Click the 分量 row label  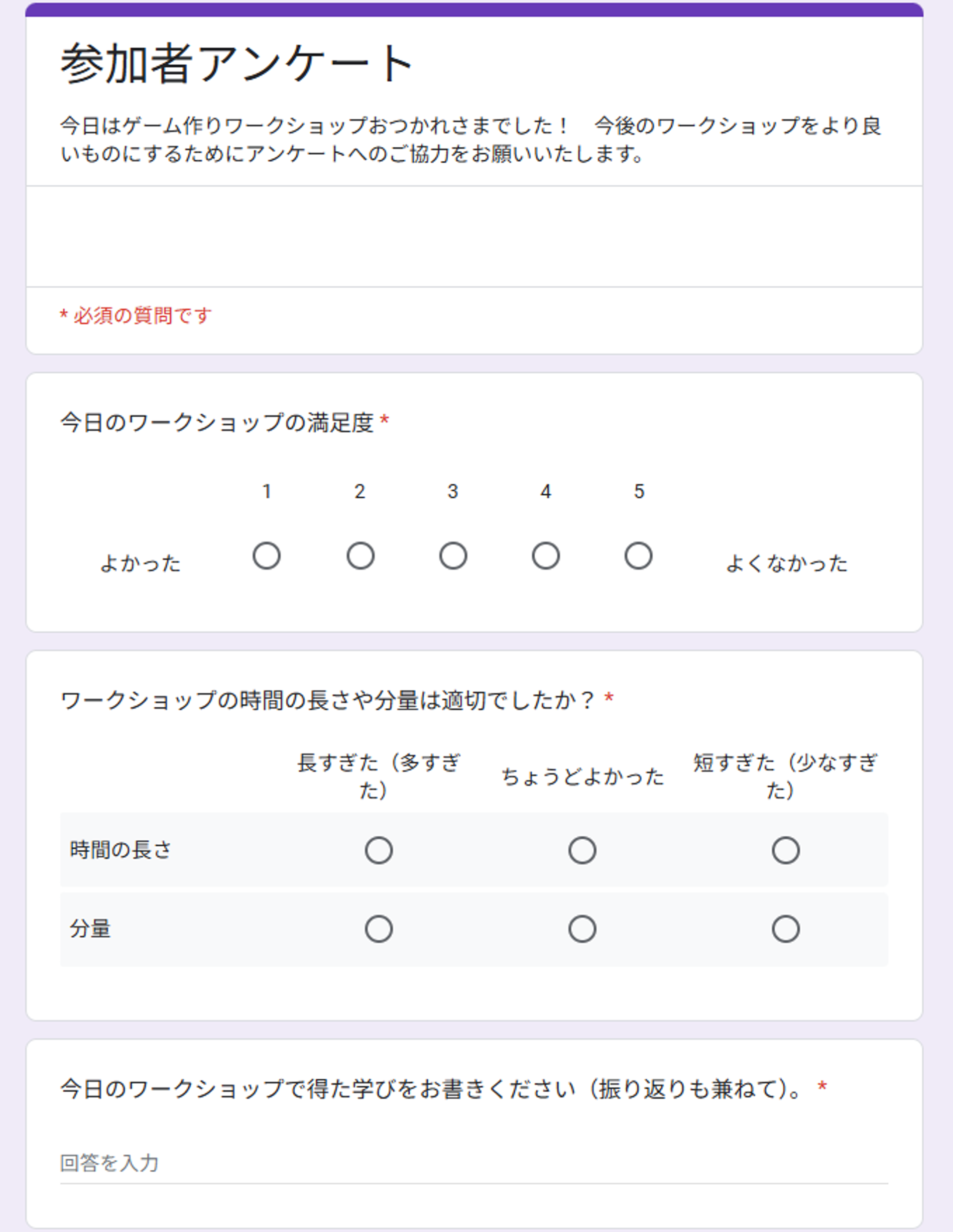tap(90, 929)
